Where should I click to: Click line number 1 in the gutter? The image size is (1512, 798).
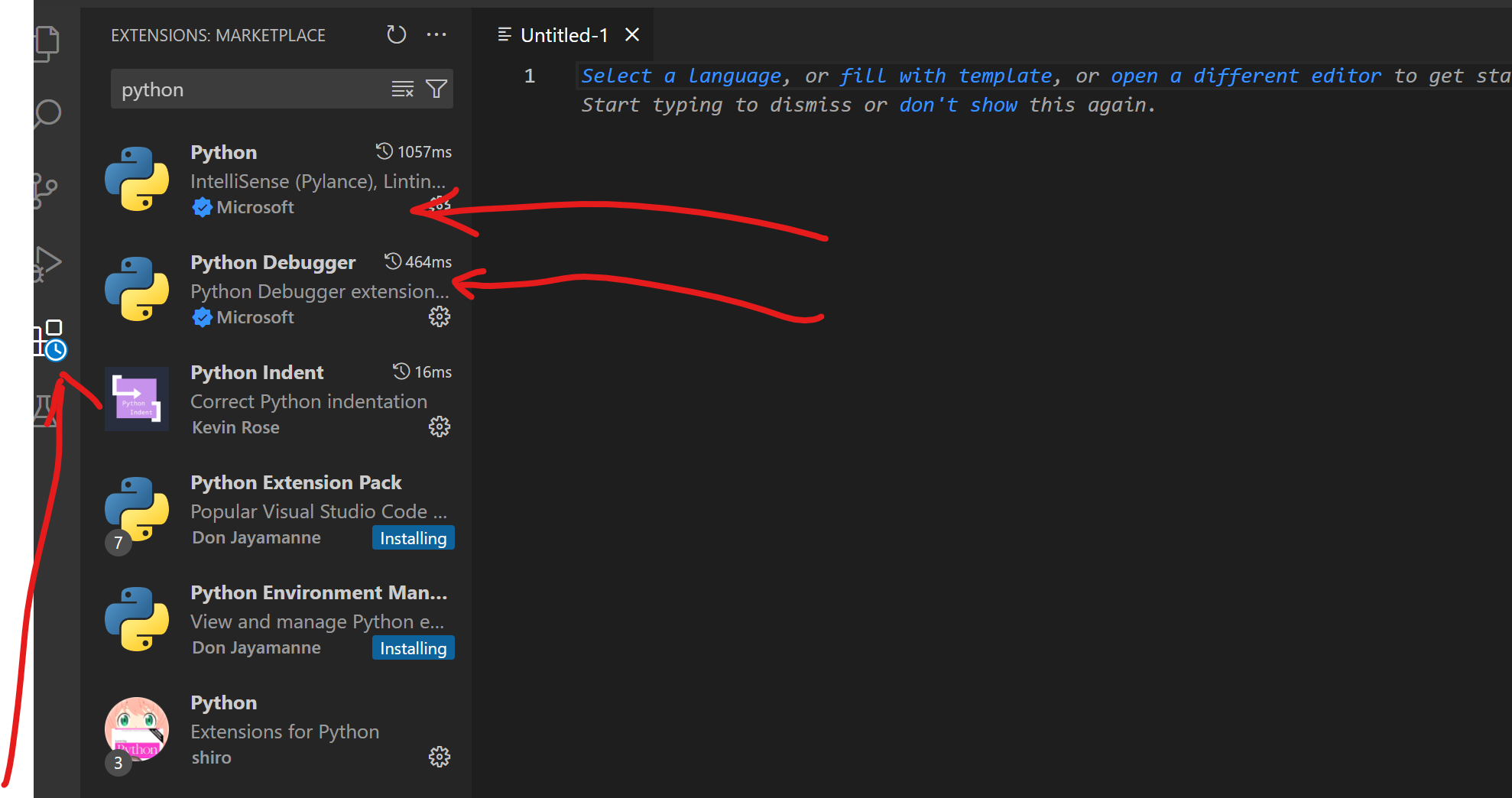529,76
